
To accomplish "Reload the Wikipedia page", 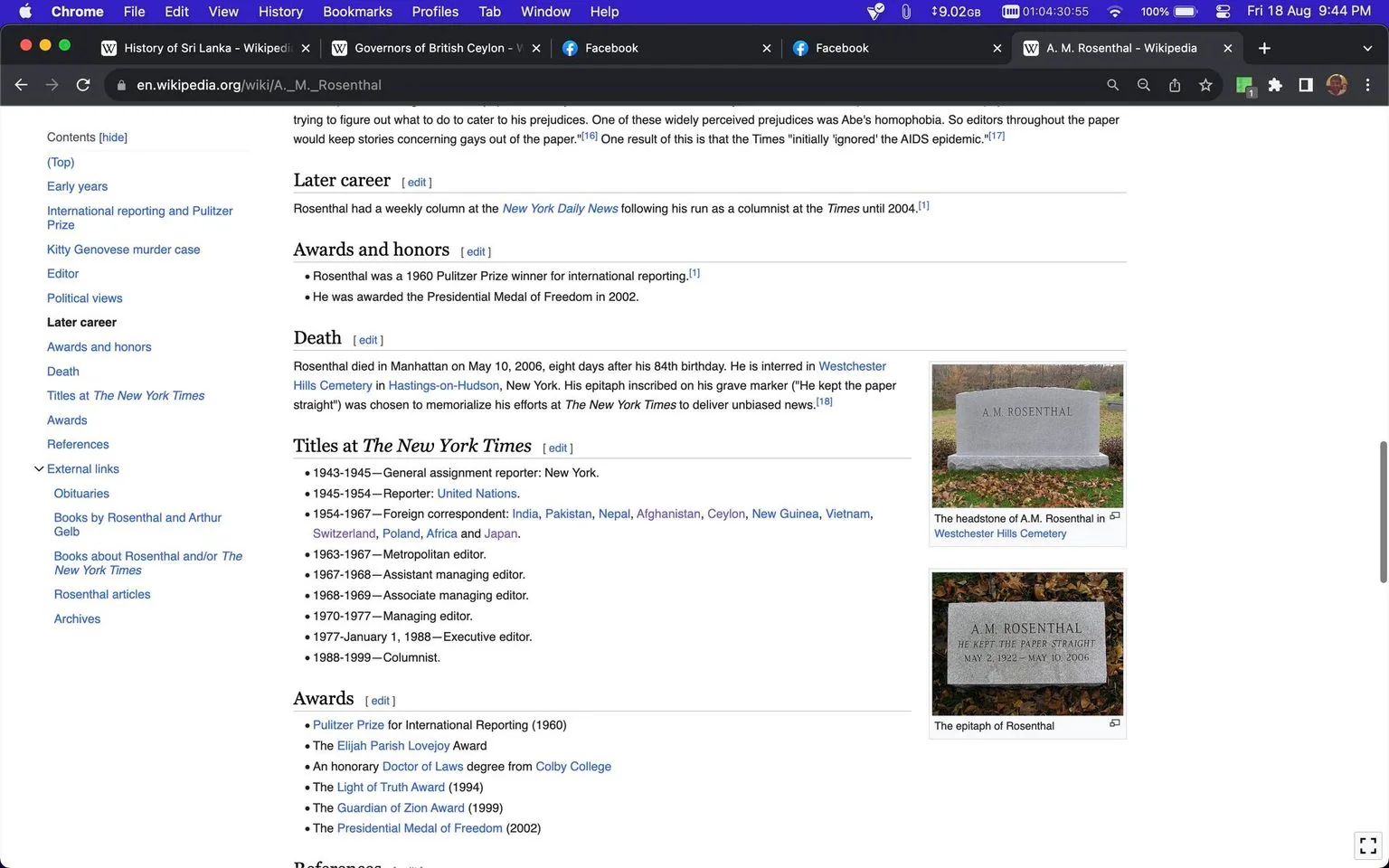I will click(83, 85).
